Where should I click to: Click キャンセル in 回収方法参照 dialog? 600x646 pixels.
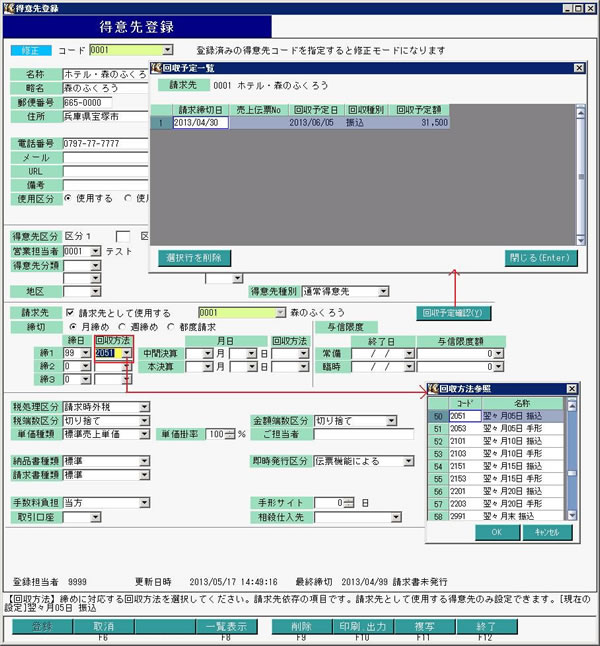click(547, 532)
